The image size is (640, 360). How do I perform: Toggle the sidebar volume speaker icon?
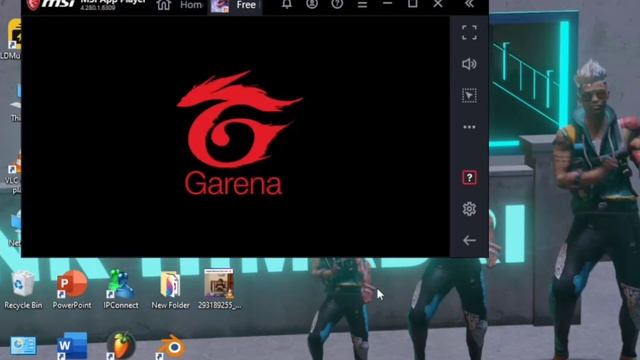[469, 64]
